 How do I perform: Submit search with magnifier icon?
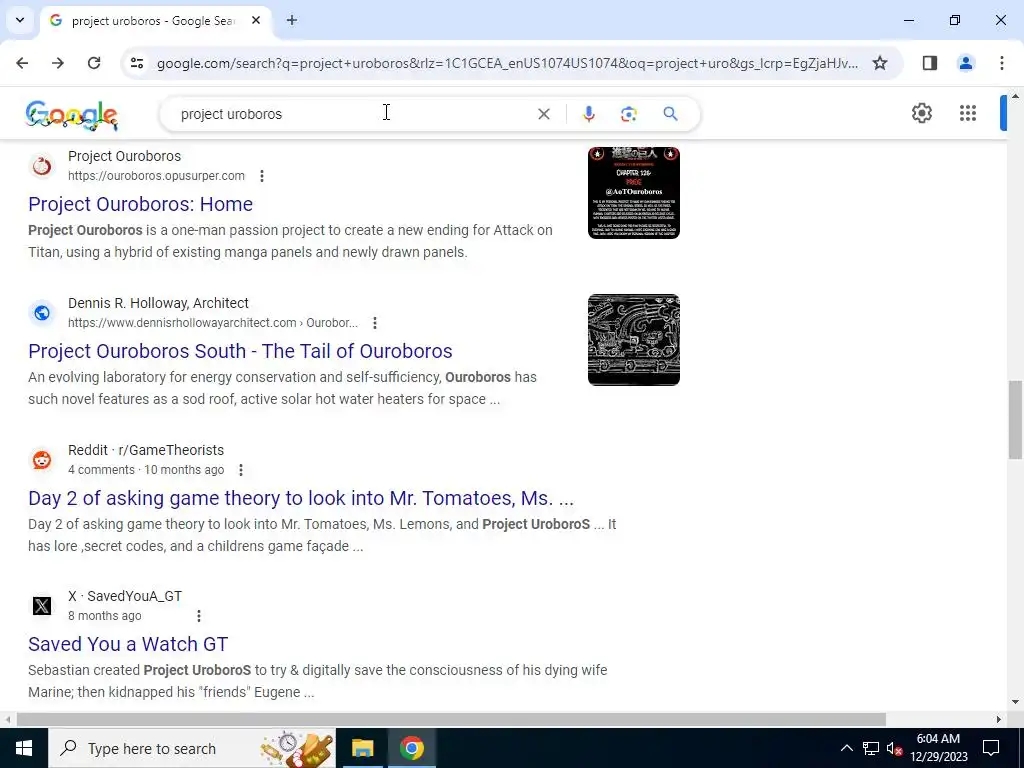click(670, 114)
